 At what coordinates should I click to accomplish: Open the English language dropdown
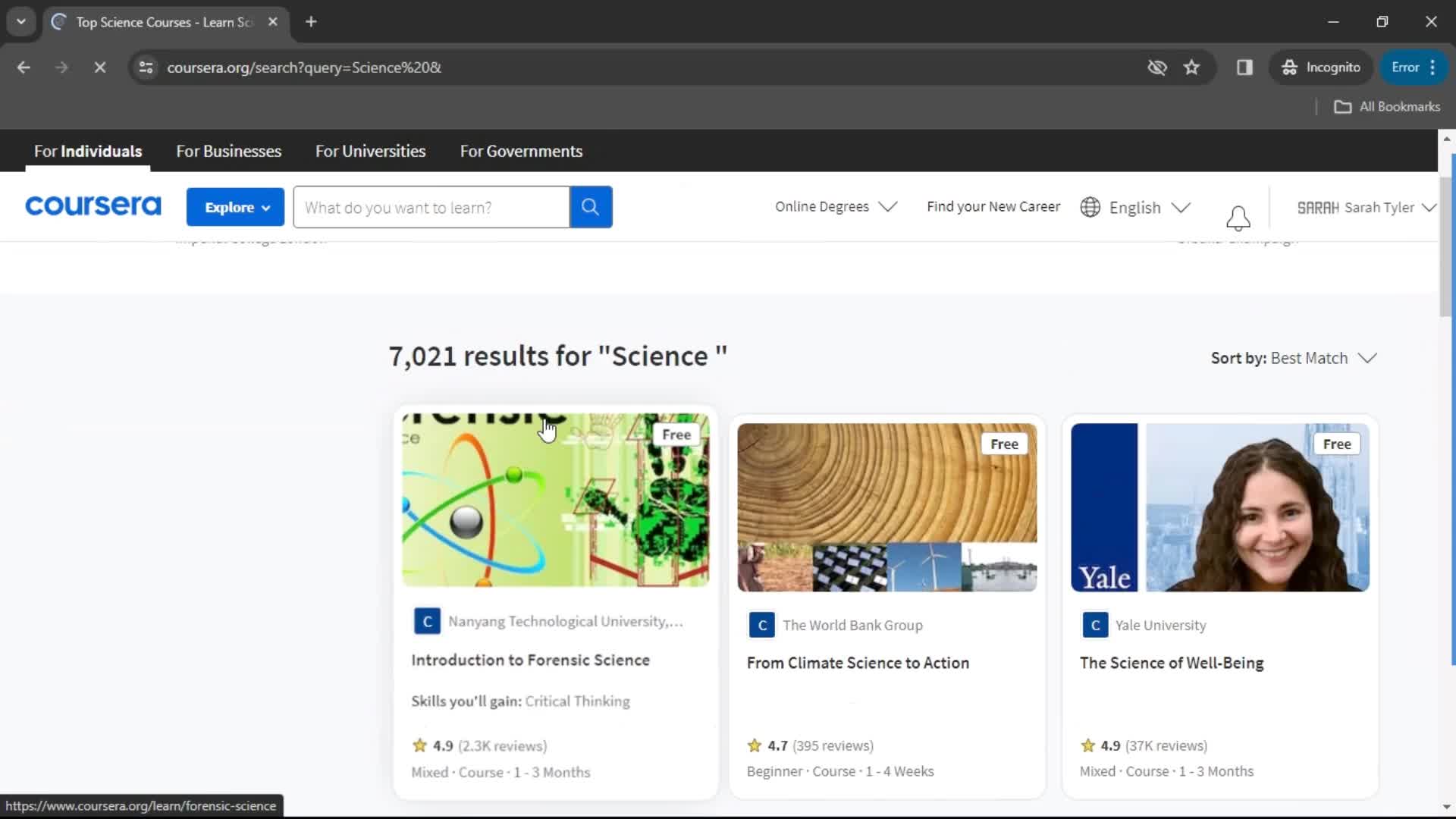pos(1149,207)
